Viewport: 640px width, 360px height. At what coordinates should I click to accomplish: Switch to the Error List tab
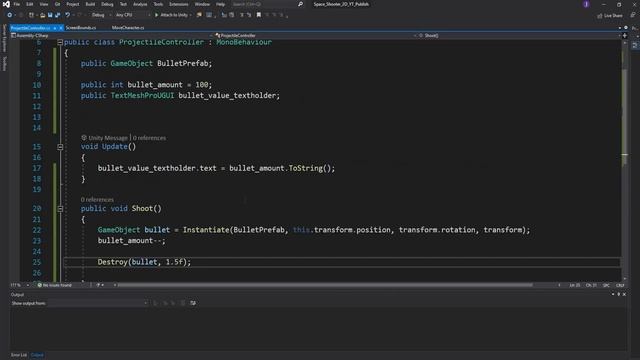coord(19,355)
